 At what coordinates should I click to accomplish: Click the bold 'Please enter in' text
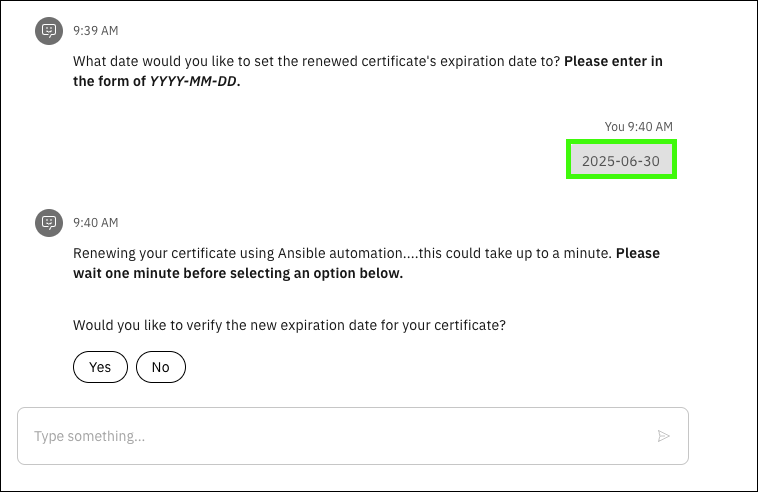pyautogui.click(x=613, y=62)
